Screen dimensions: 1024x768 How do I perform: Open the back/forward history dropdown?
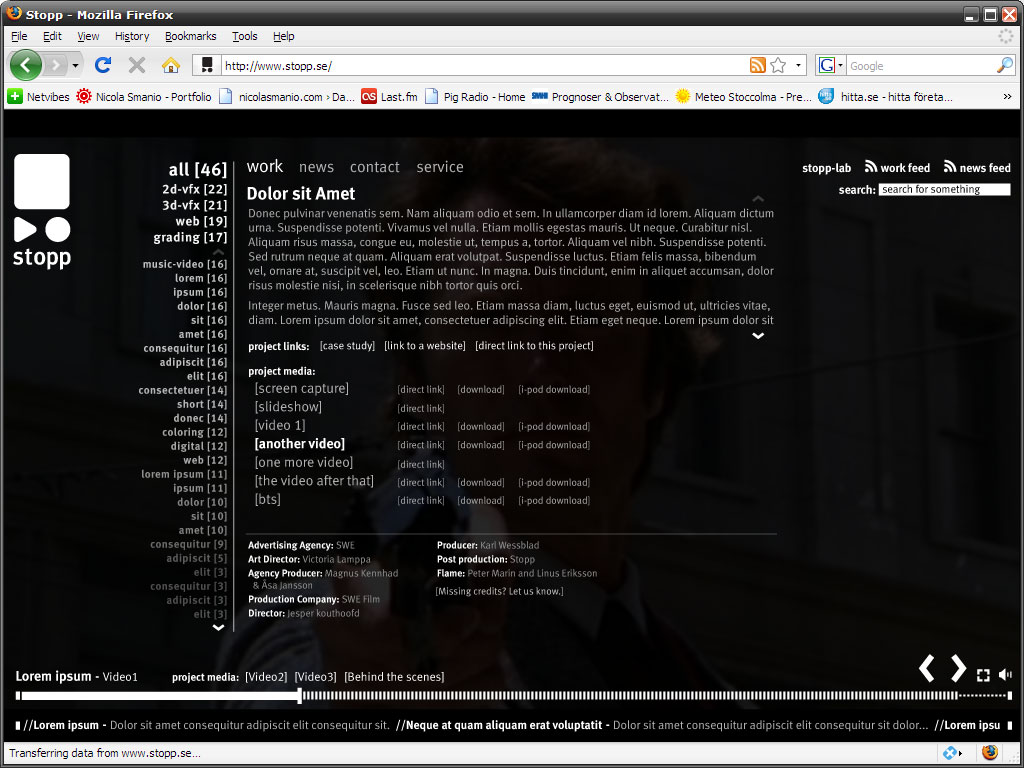point(76,65)
